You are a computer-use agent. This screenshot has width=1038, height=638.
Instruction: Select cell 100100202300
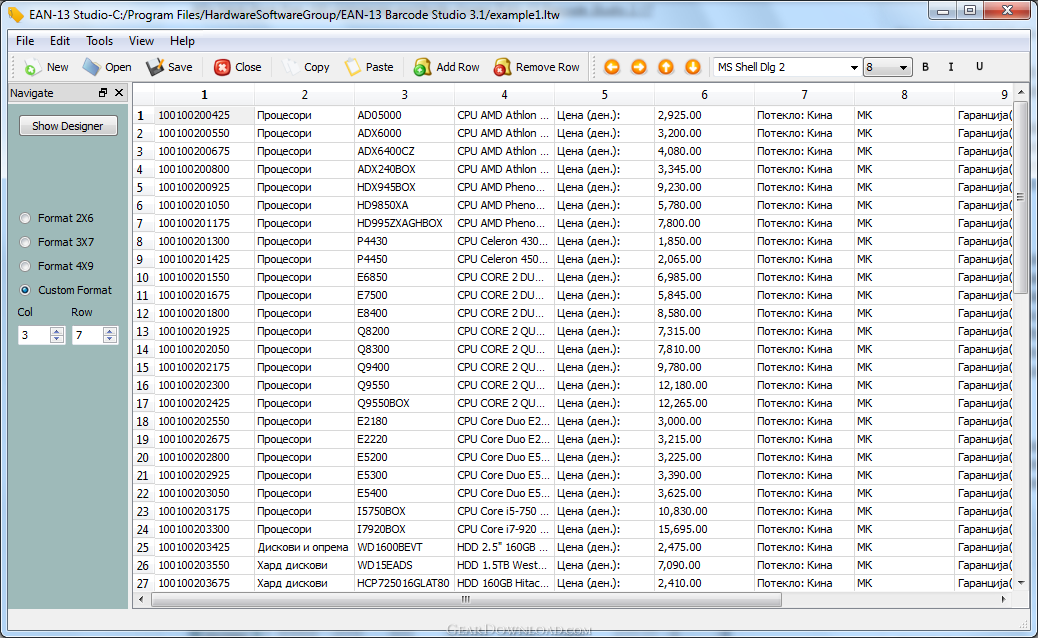(x=205, y=385)
